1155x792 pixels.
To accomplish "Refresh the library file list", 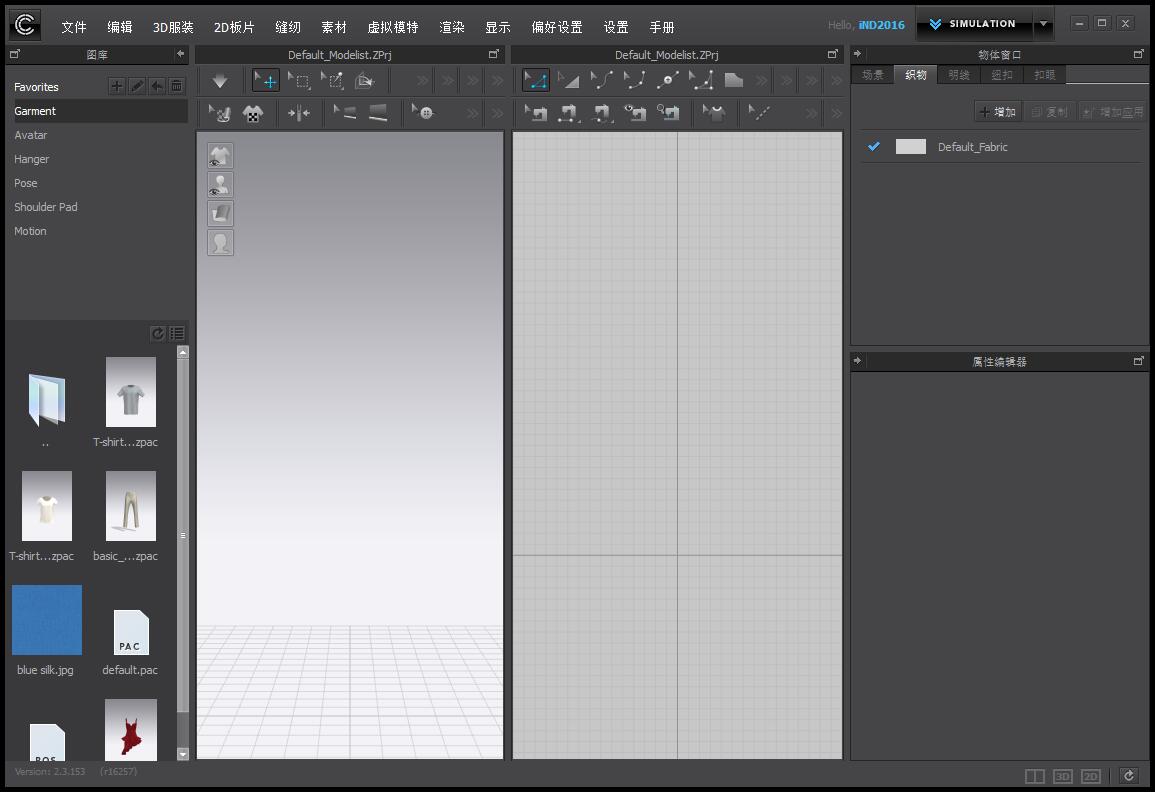I will coord(158,334).
